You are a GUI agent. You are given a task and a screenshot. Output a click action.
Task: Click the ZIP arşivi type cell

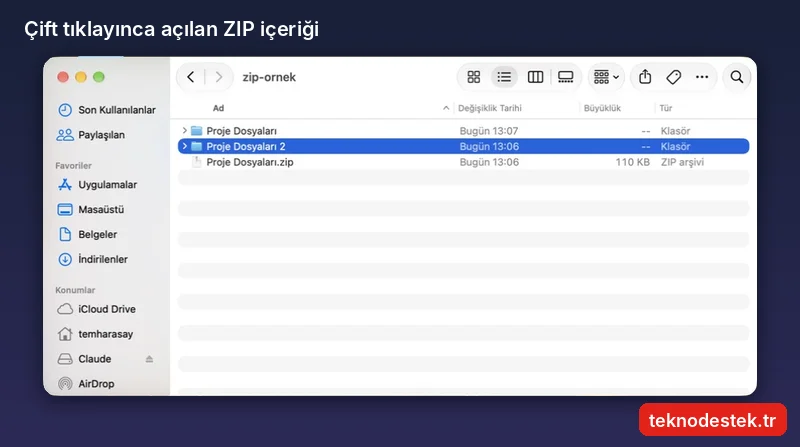click(x=682, y=162)
